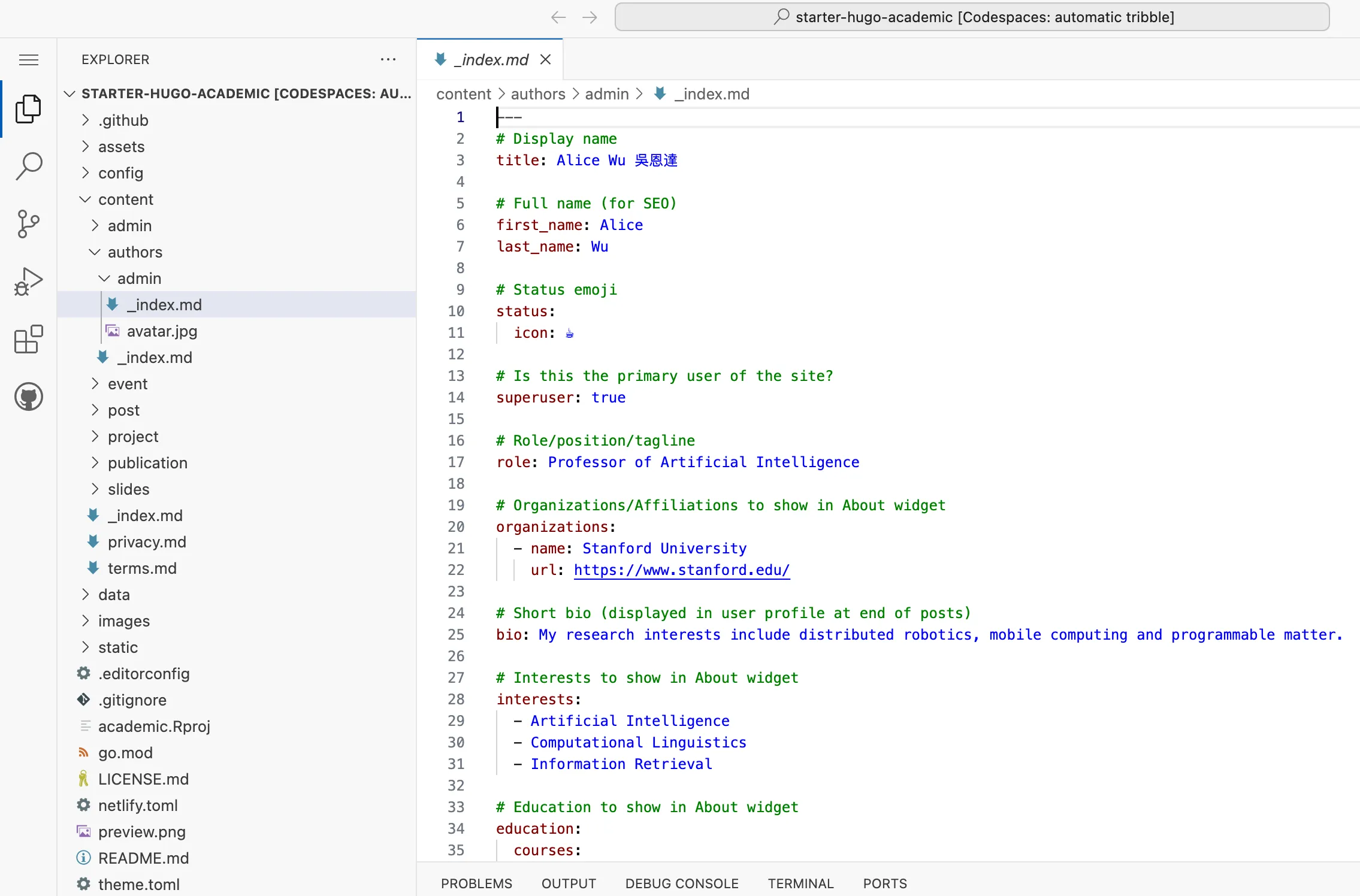Expand the publication folder
1360x896 pixels.
click(x=147, y=463)
